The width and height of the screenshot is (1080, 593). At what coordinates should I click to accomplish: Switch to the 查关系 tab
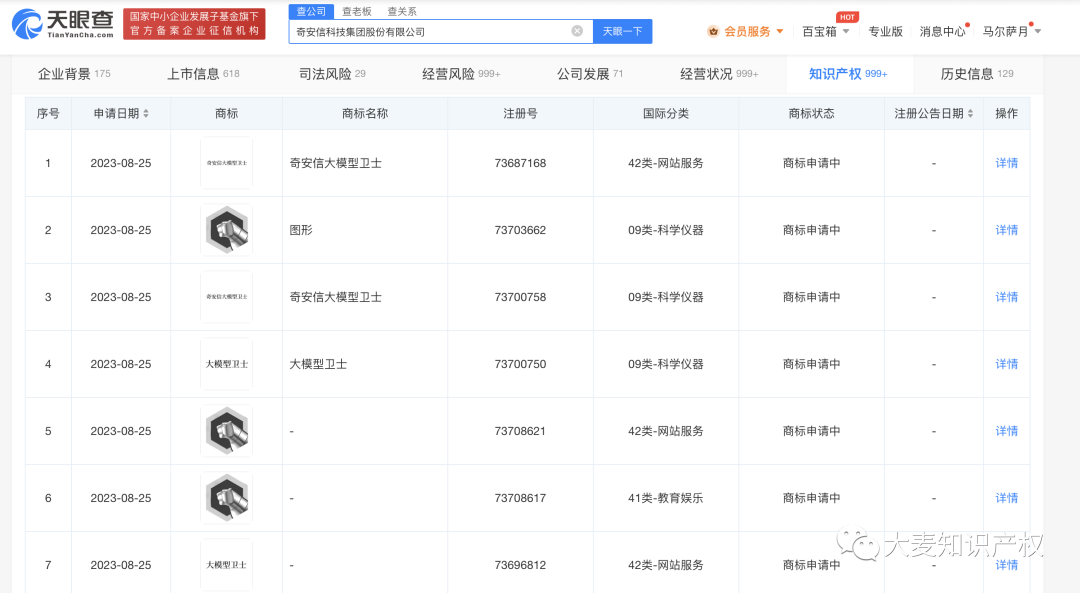pos(401,11)
